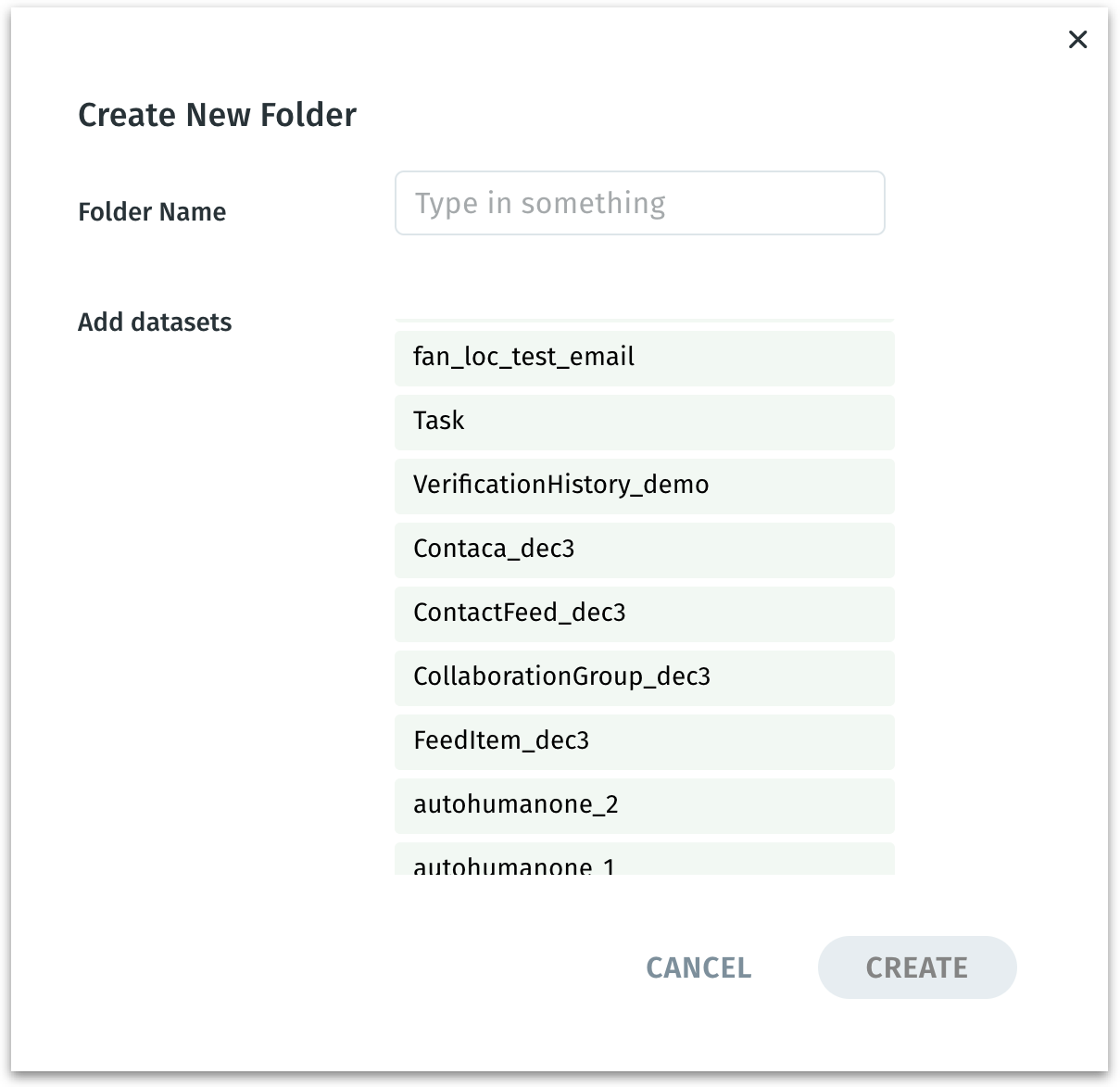Pick the FeedItem_dec3 dataset
The image size is (1120, 1087).
point(644,741)
